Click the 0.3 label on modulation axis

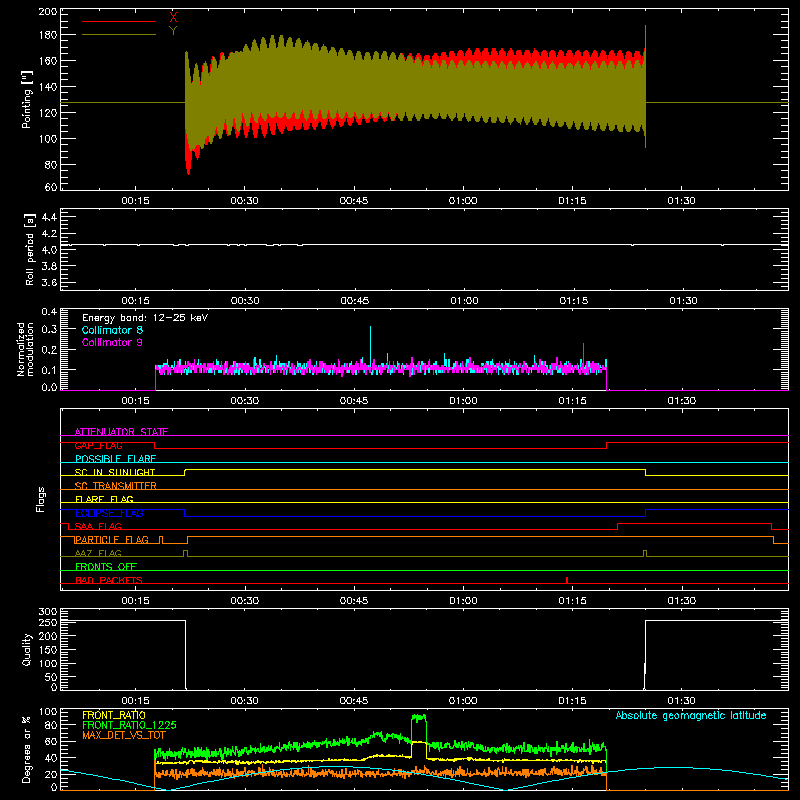pos(49,329)
